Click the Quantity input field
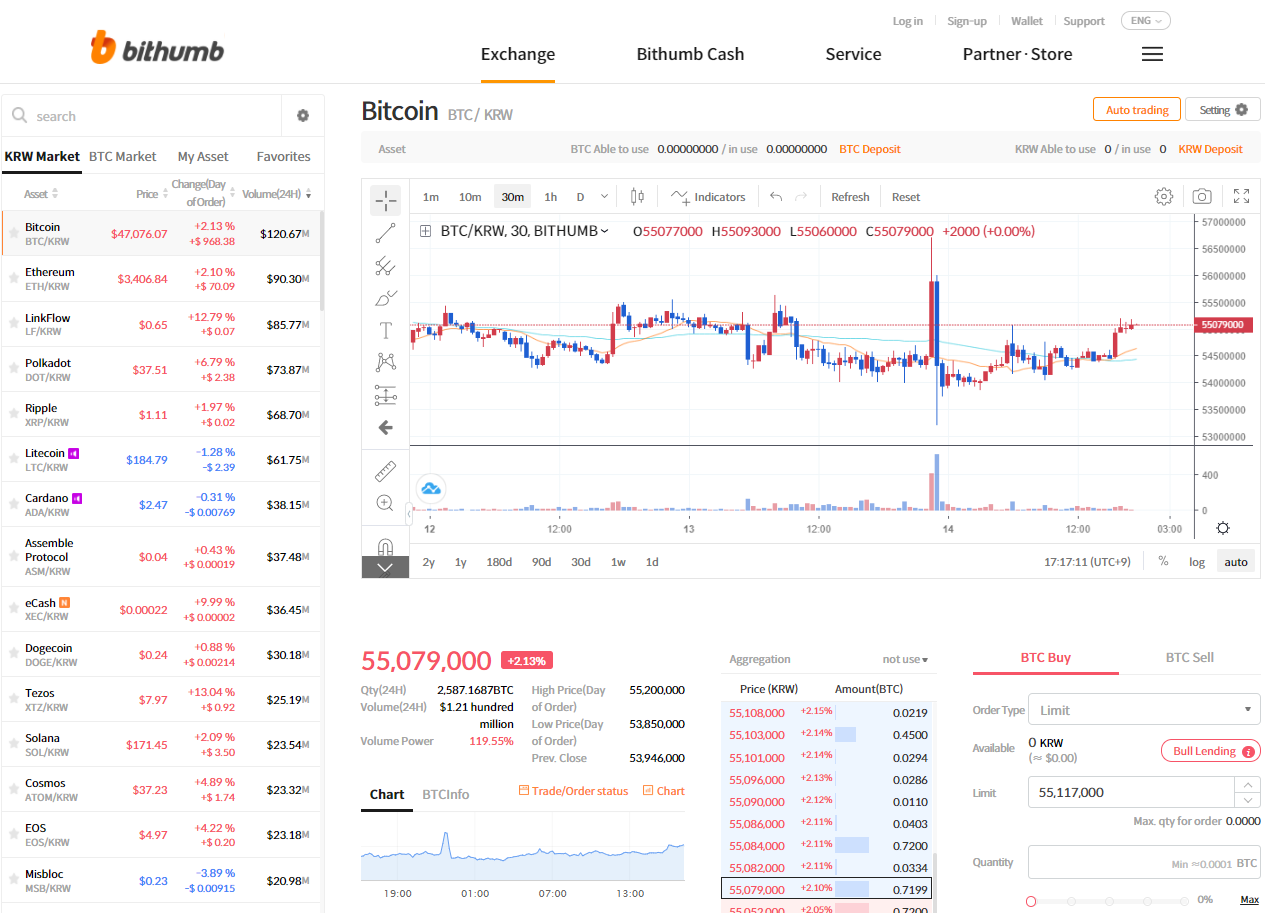 1144,862
